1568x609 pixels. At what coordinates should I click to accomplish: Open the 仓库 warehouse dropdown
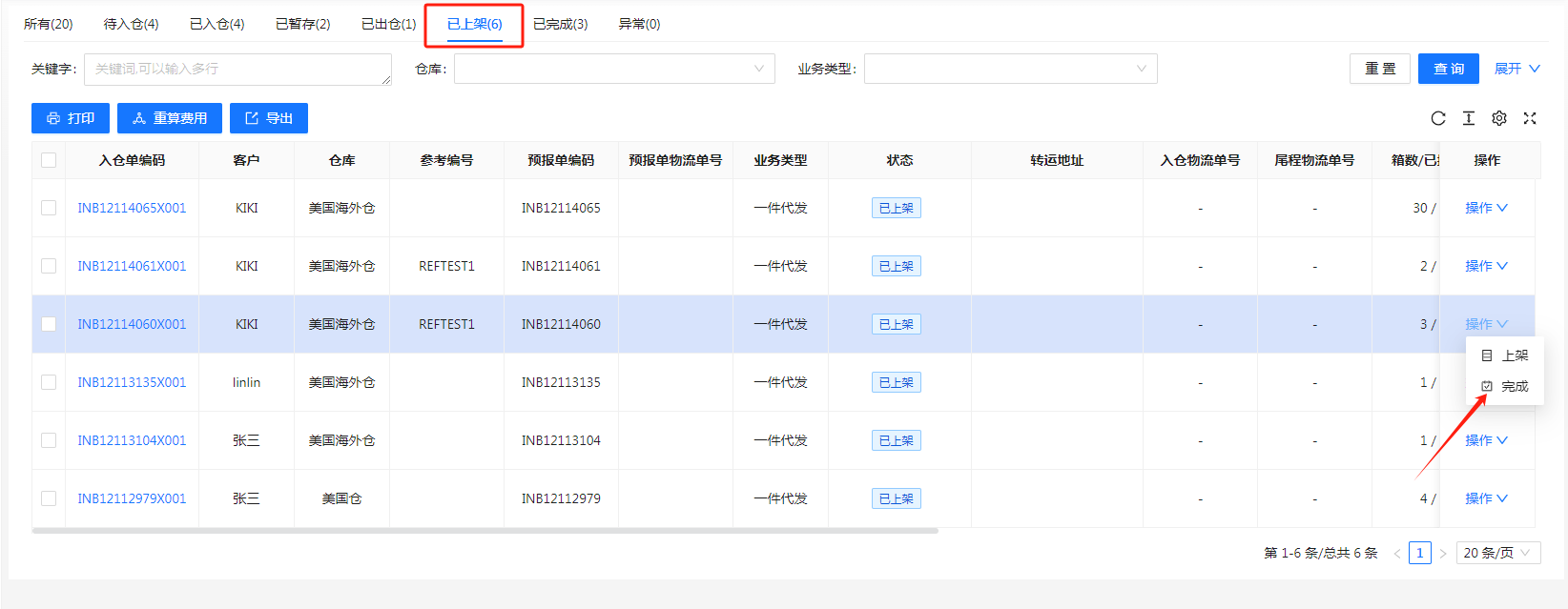(614, 69)
